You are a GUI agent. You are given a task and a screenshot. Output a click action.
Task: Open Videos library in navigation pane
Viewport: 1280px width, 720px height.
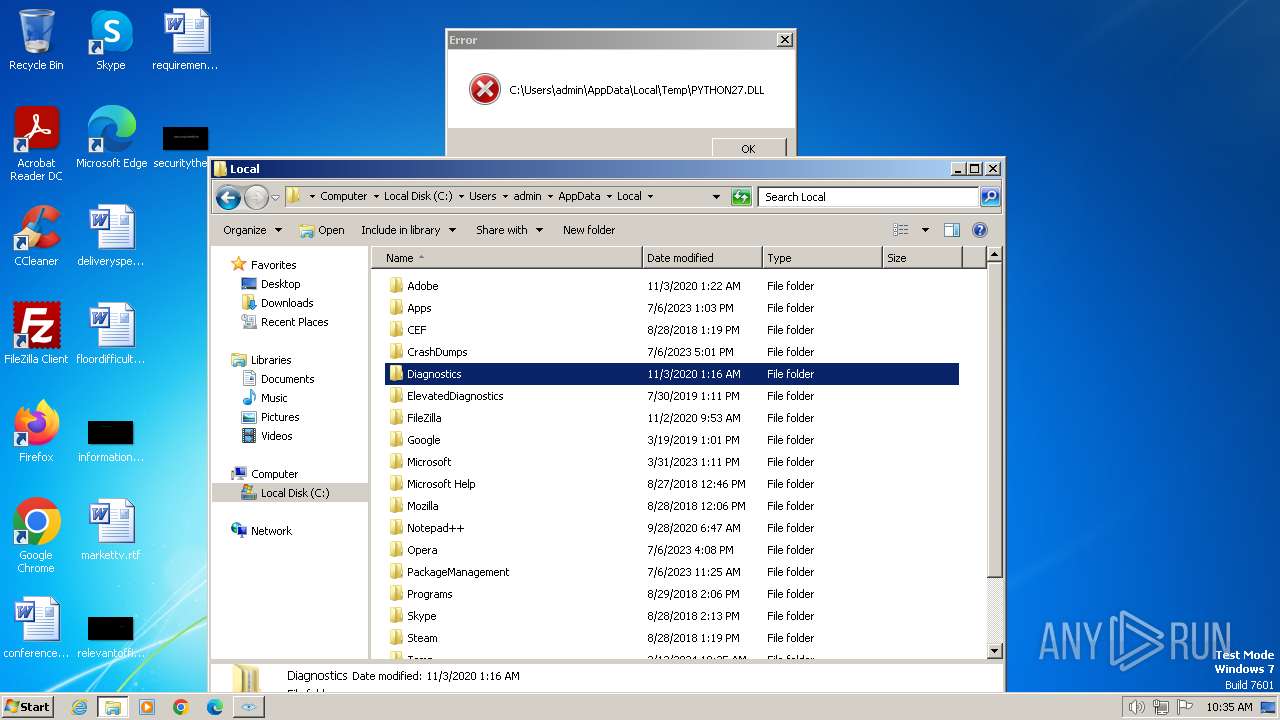tap(277, 436)
